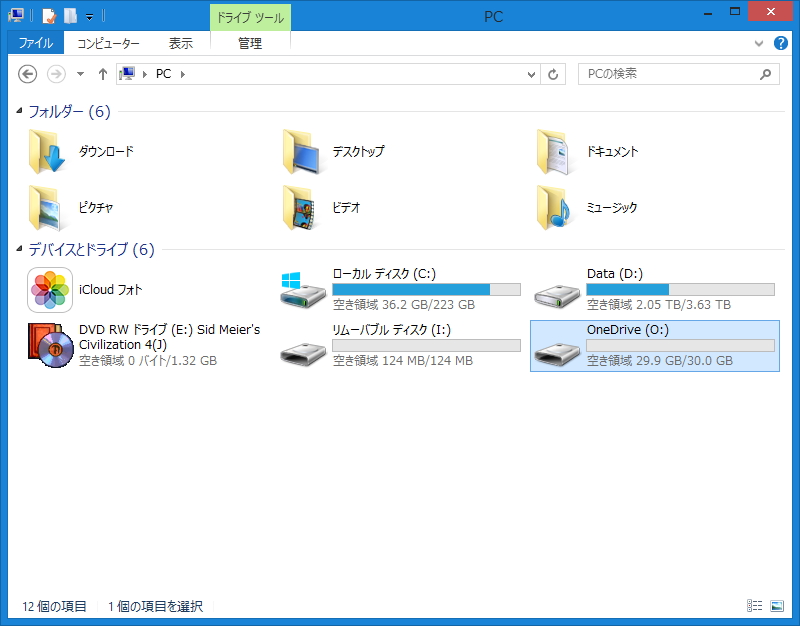
Task: Open the Quick Access Toolbar customize dropdown
Action: pyautogui.click(x=89, y=16)
